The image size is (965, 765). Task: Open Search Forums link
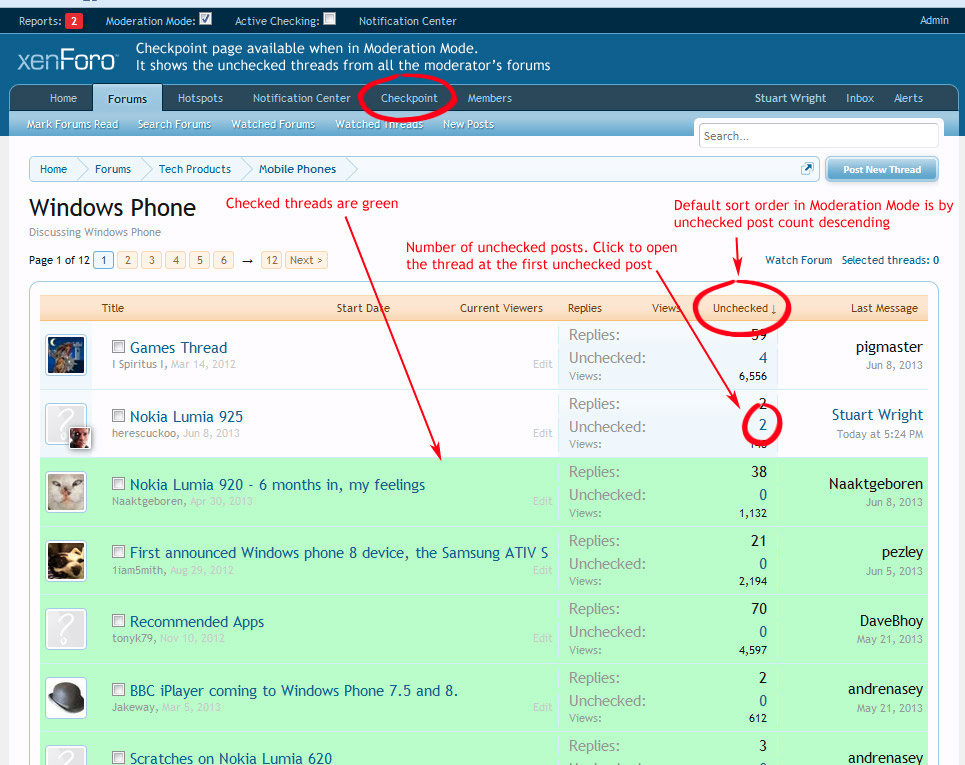[x=174, y=124]
